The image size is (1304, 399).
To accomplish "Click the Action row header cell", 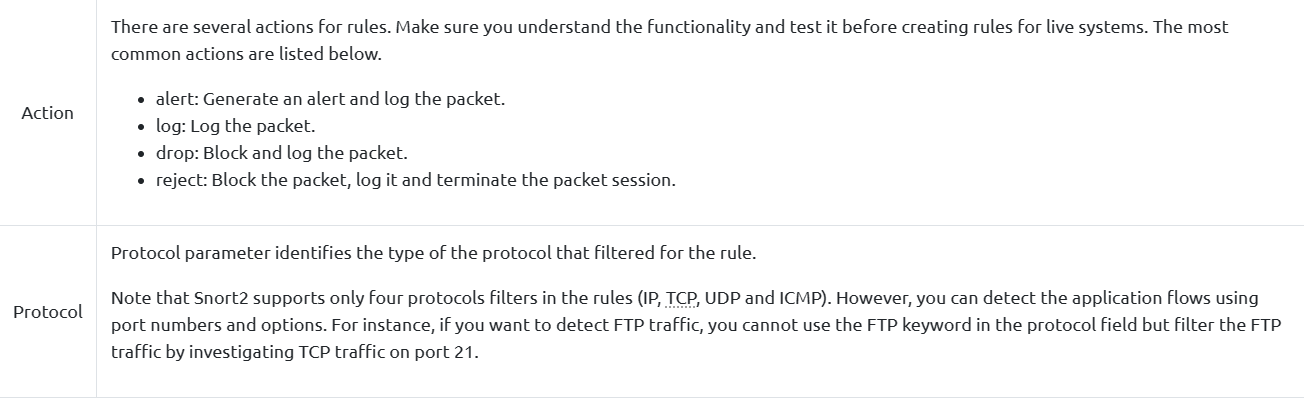I will click(x=48, y=113).
